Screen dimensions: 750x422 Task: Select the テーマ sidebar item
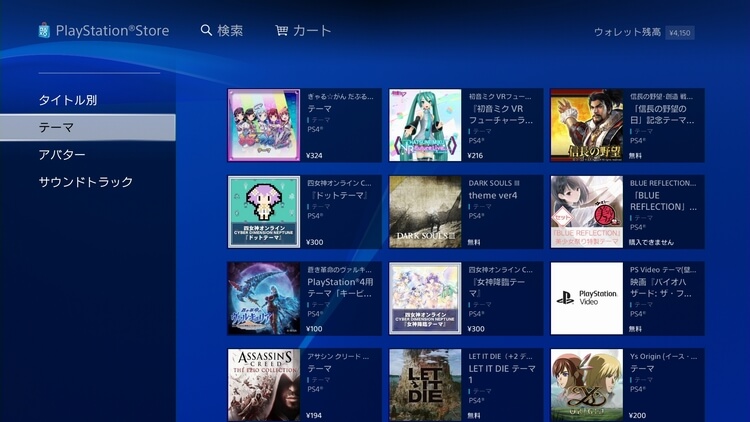88,127
